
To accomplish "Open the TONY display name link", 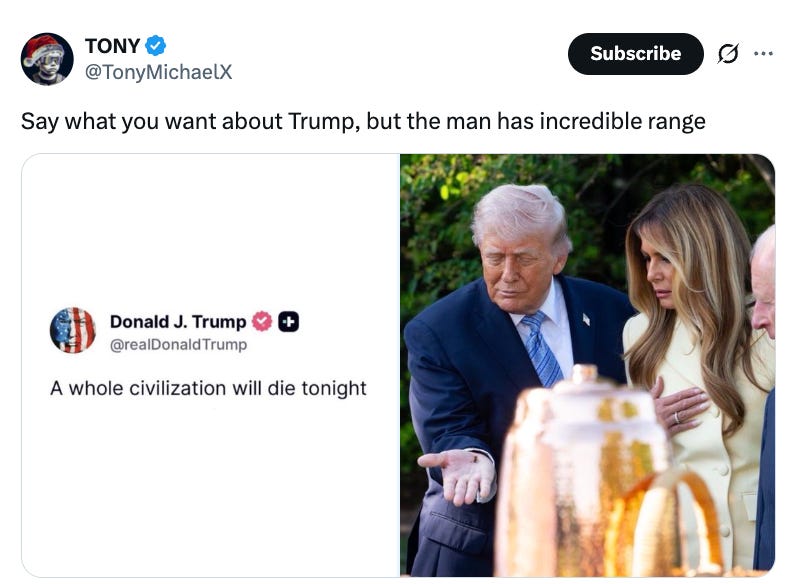I will click(x=112, y=46).
